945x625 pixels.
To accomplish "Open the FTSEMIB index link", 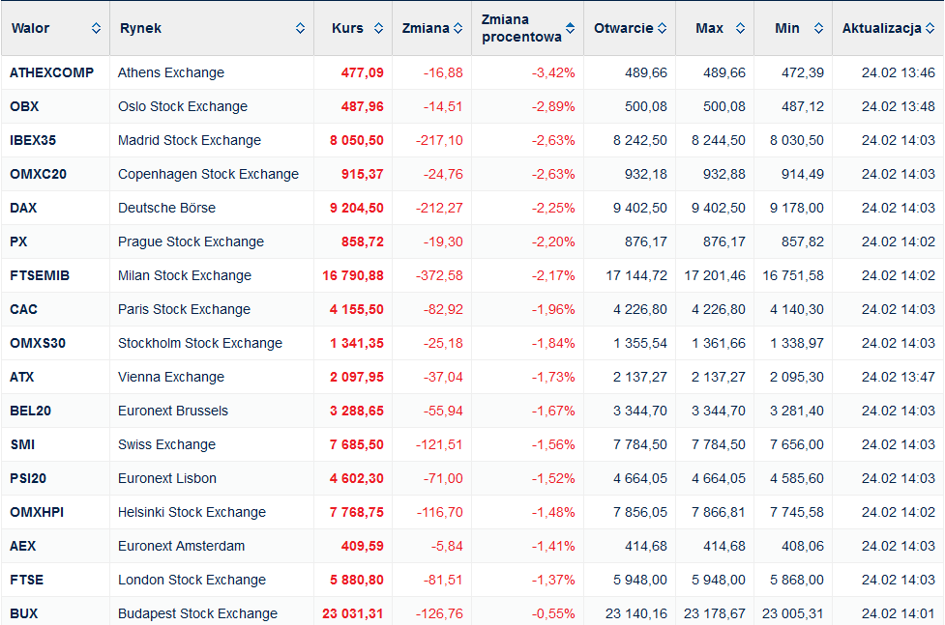I will pos(40,275).
